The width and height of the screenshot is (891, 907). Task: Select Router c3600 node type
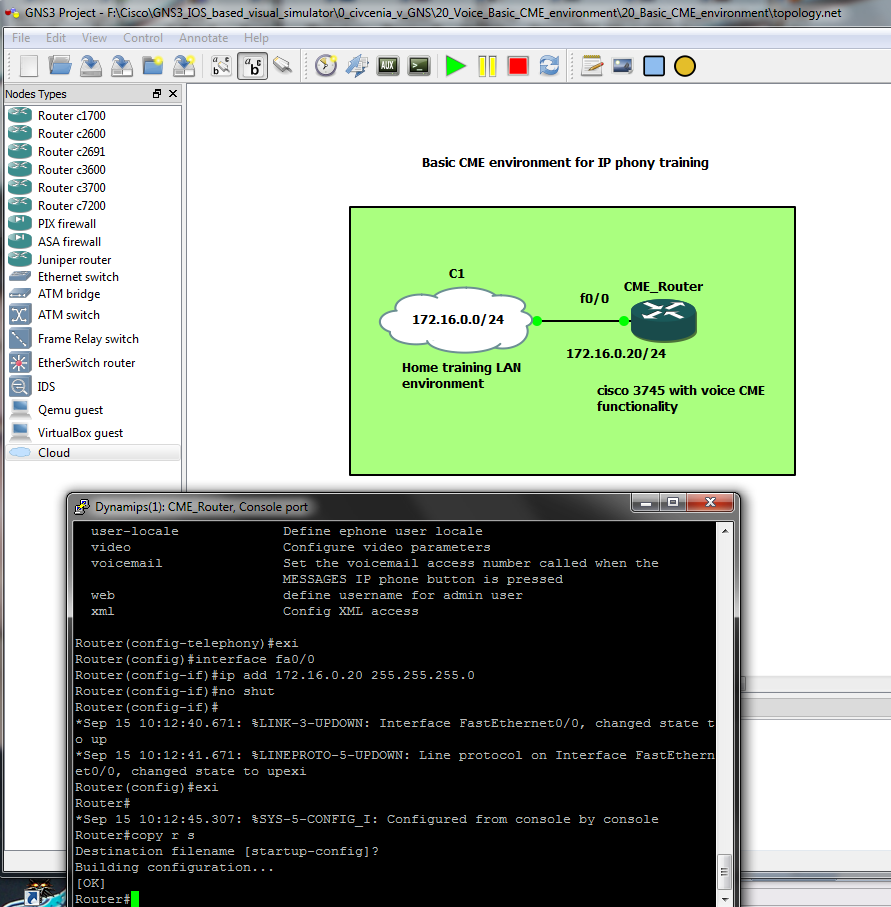(x=93, y=169)
